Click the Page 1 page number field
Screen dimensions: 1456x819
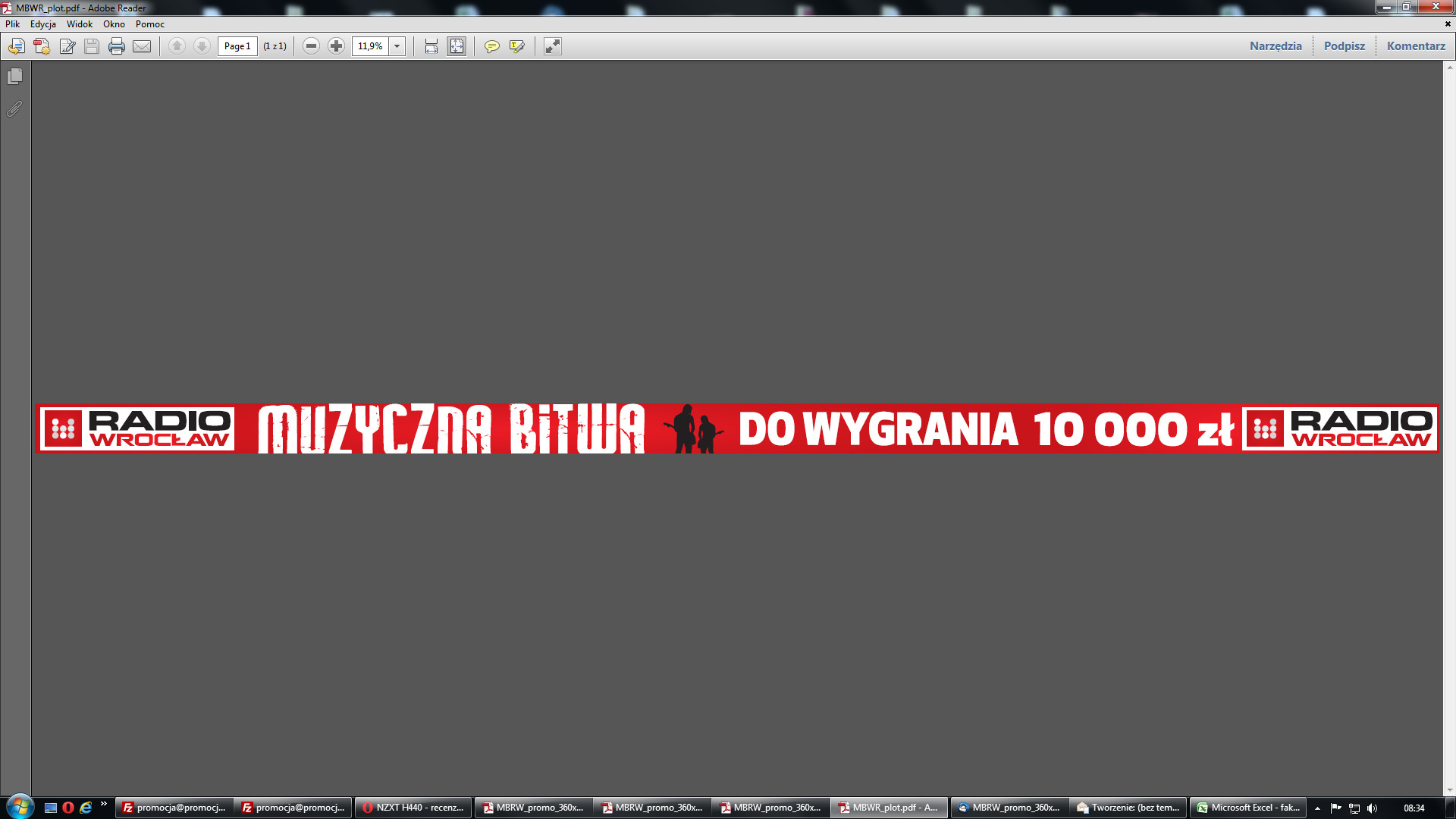[237, 46]
